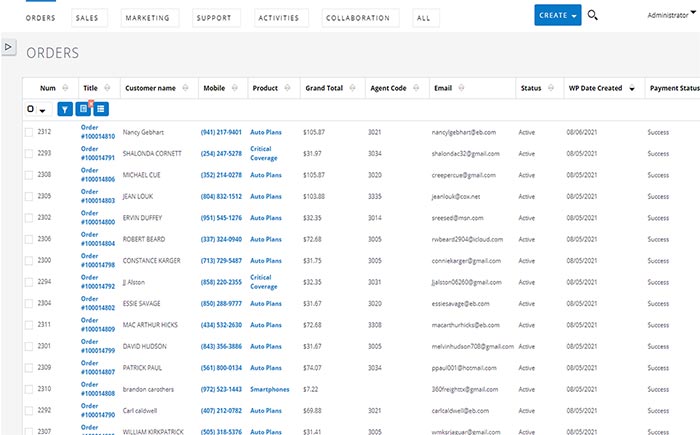Open Order #100014790 link
This screenshot has width=700, height=435.
click(x=98, y=410)
